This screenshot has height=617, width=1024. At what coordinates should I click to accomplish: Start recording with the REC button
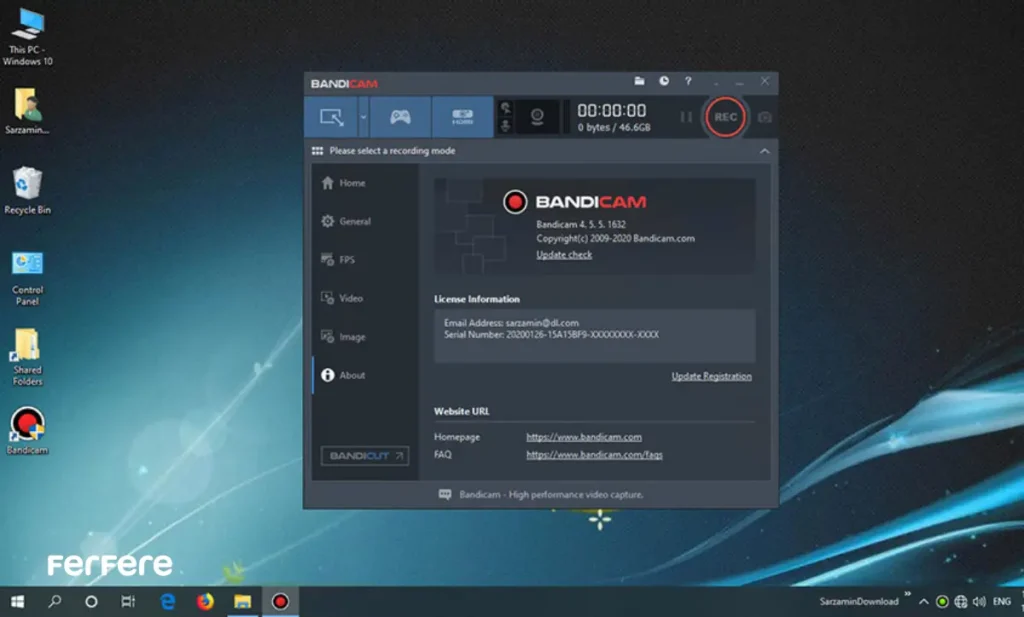725,117
